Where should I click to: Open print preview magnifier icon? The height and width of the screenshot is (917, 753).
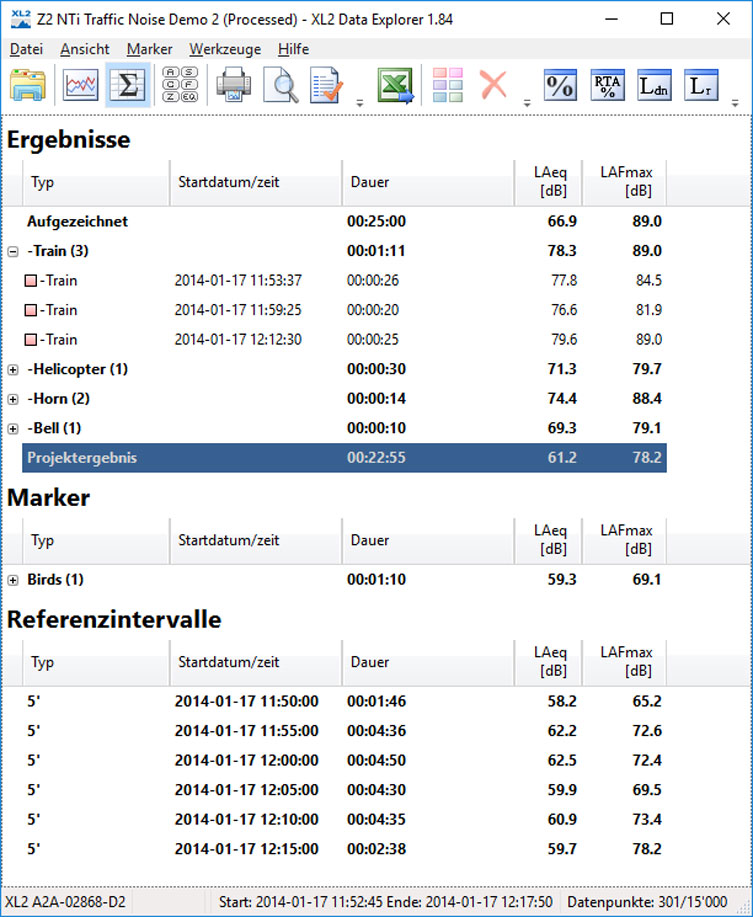[281, 86]
